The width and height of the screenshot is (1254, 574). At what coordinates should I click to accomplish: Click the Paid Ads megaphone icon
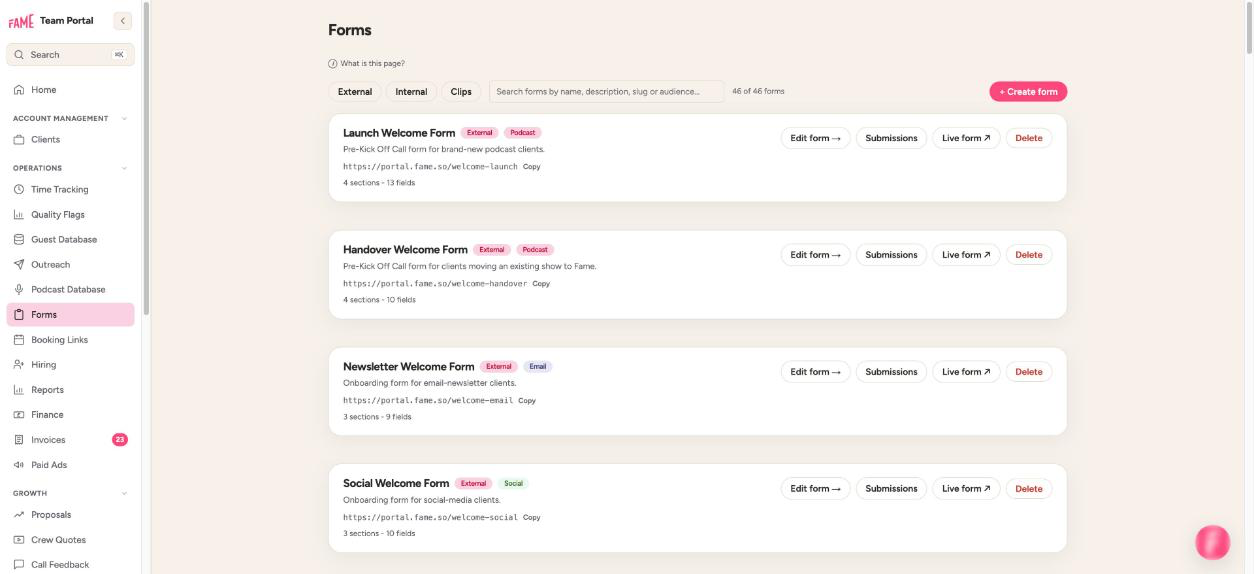(x=18, y=465)
